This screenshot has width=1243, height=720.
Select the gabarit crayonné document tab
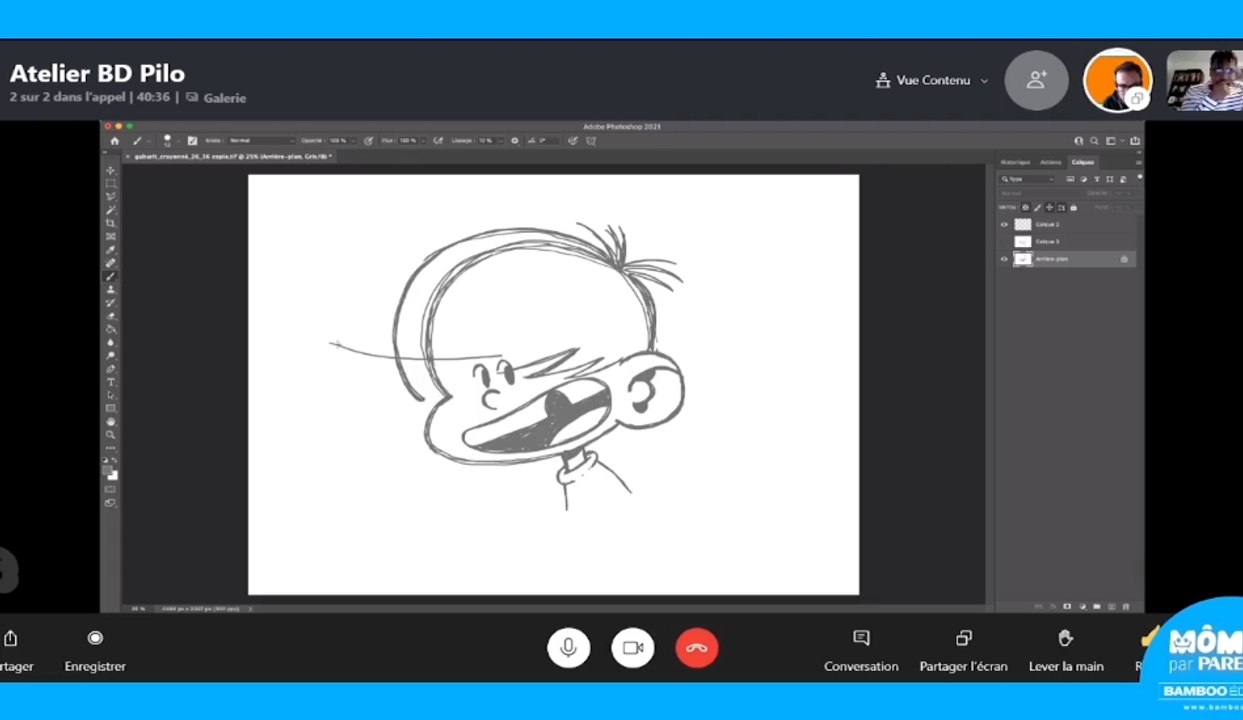228,156
